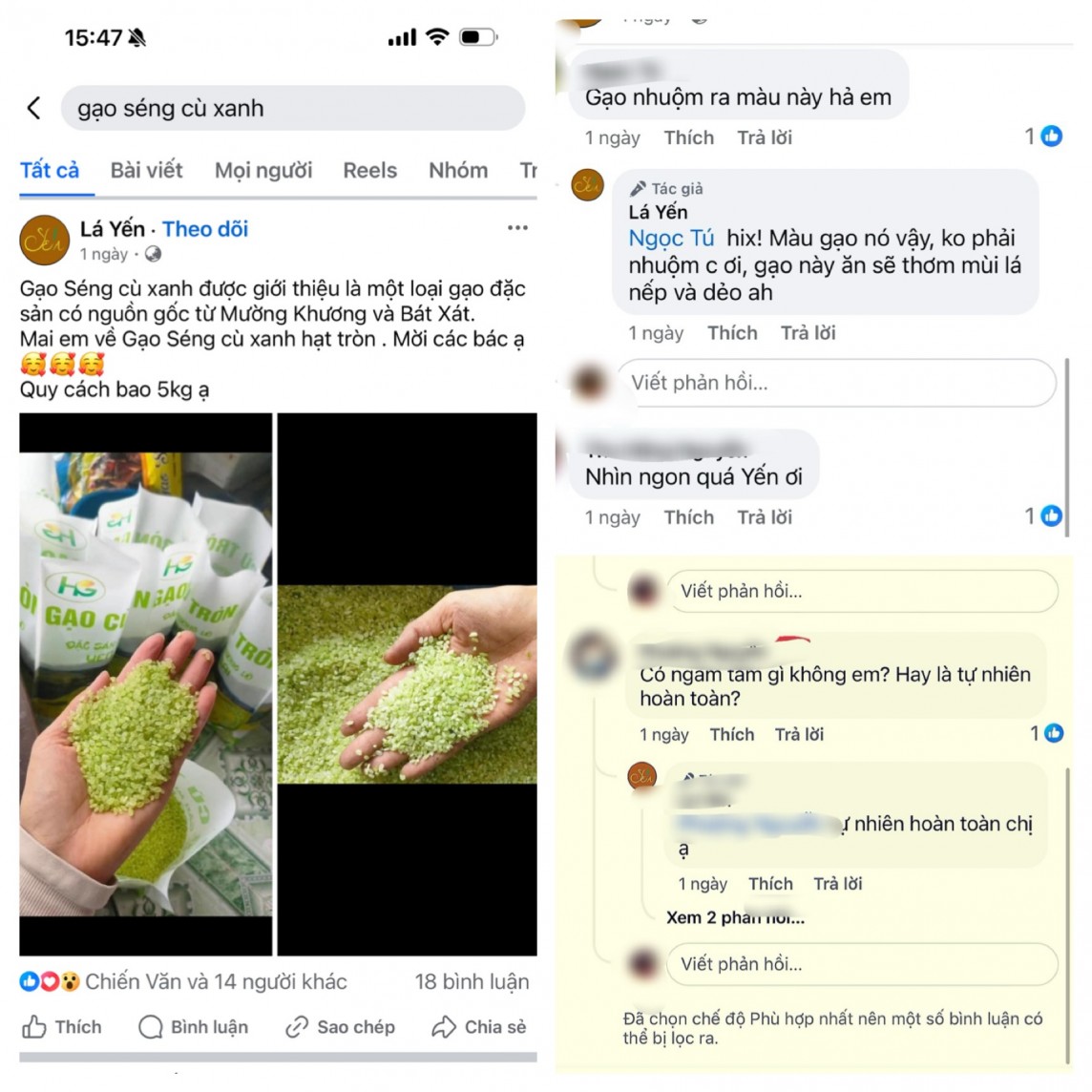Follow Lá Yến via Theo dõi link
This screenshot has height=1092, width=1092.
click(205, 228)
